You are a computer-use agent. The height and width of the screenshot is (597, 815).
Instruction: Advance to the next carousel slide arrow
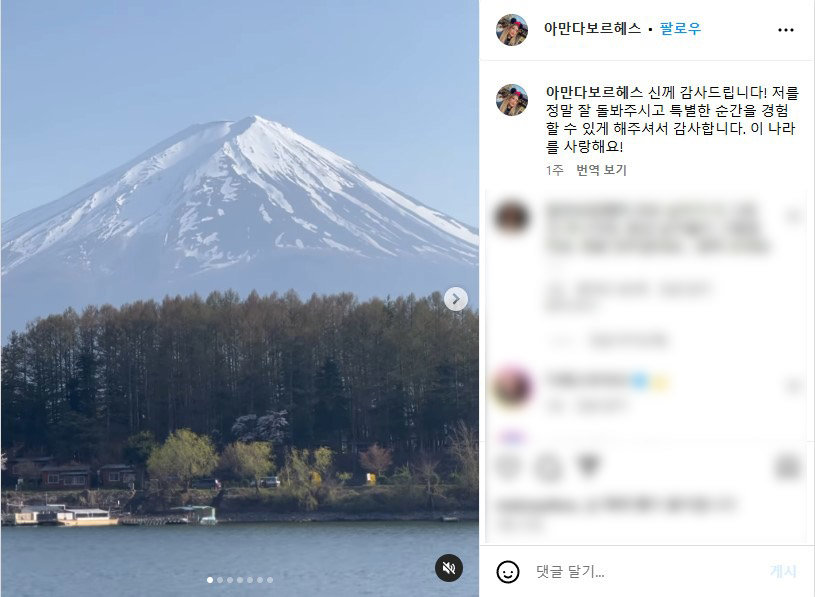(x=456, y=299)
